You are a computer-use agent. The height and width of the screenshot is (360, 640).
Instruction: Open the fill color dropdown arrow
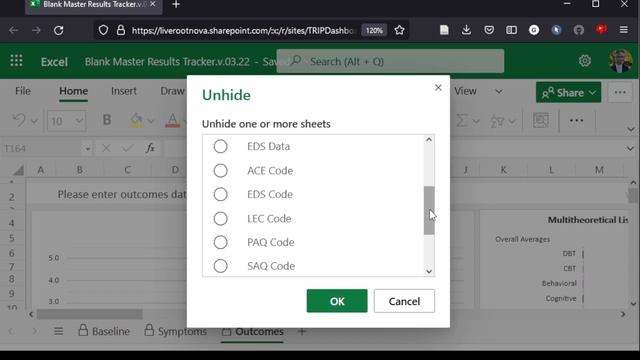point(151,121)
